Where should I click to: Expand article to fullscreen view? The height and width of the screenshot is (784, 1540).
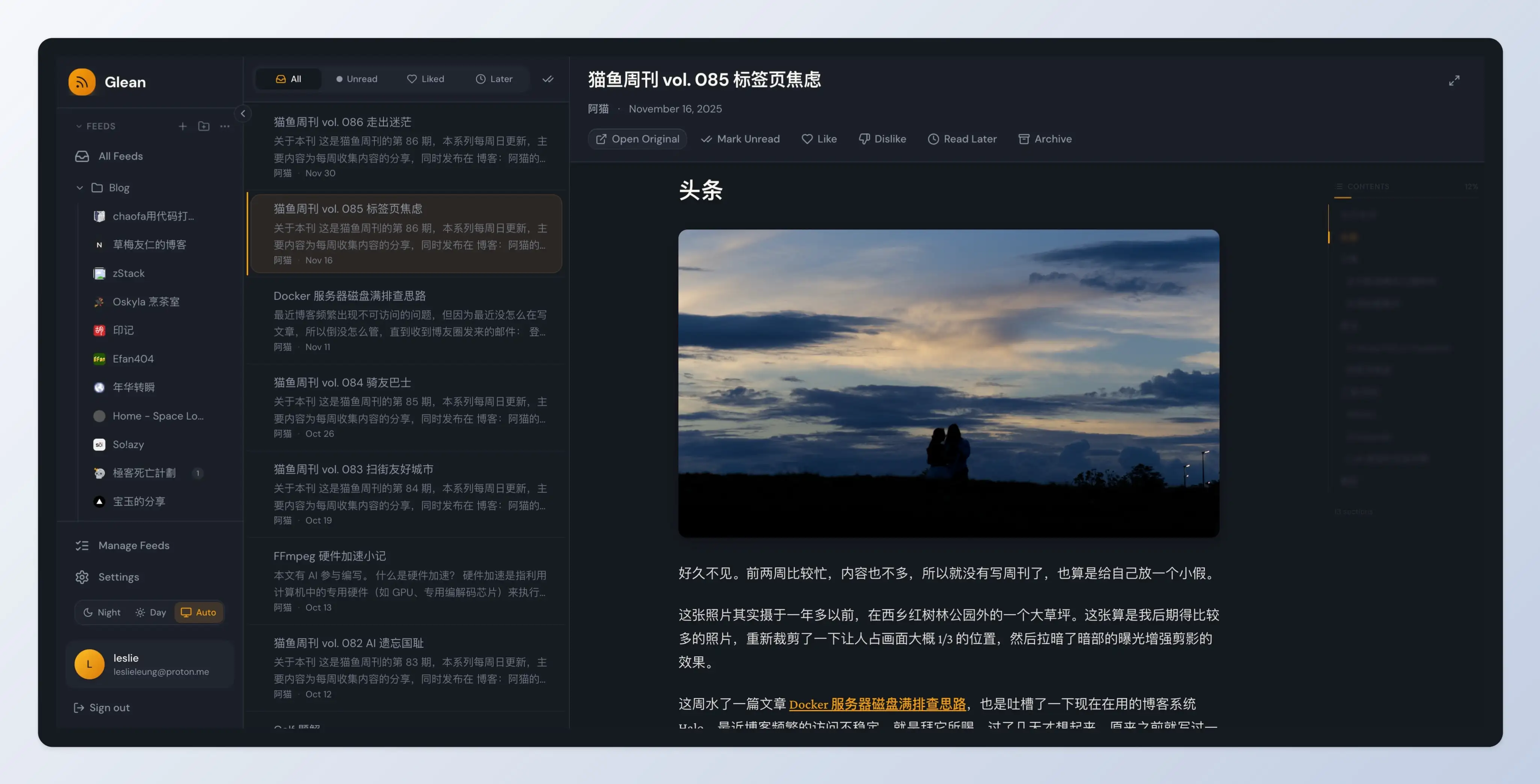1455,80
